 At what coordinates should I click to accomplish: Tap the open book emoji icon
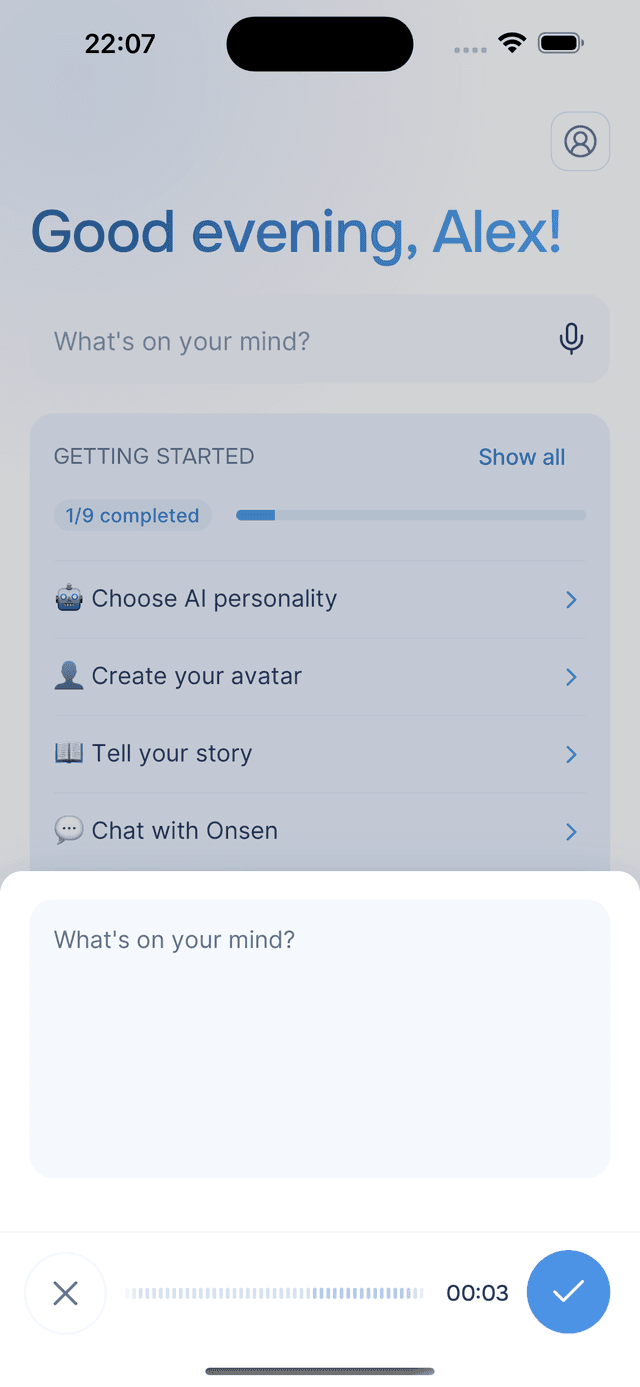(69, 753)
